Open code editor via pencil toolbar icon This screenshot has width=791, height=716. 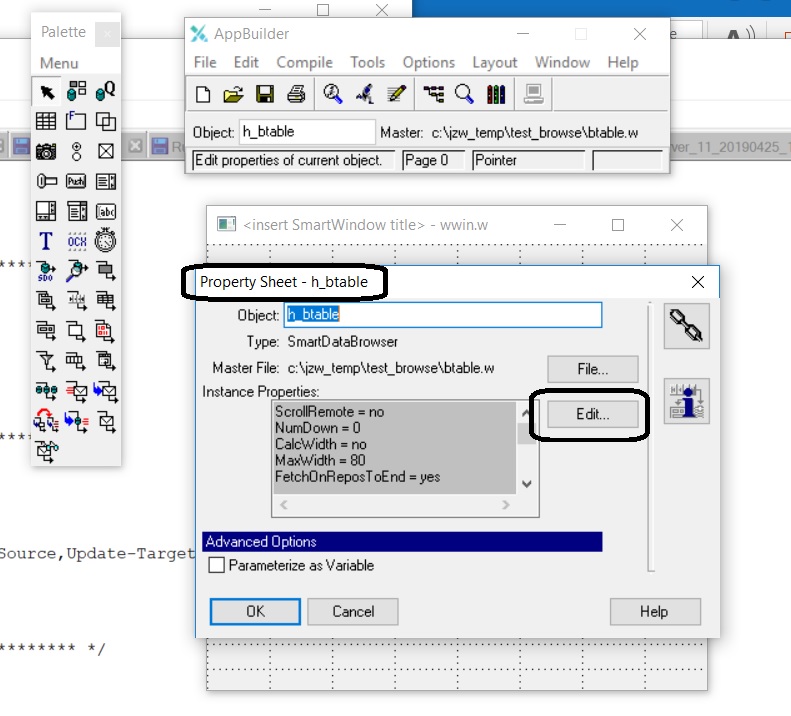tap(397, 94)
